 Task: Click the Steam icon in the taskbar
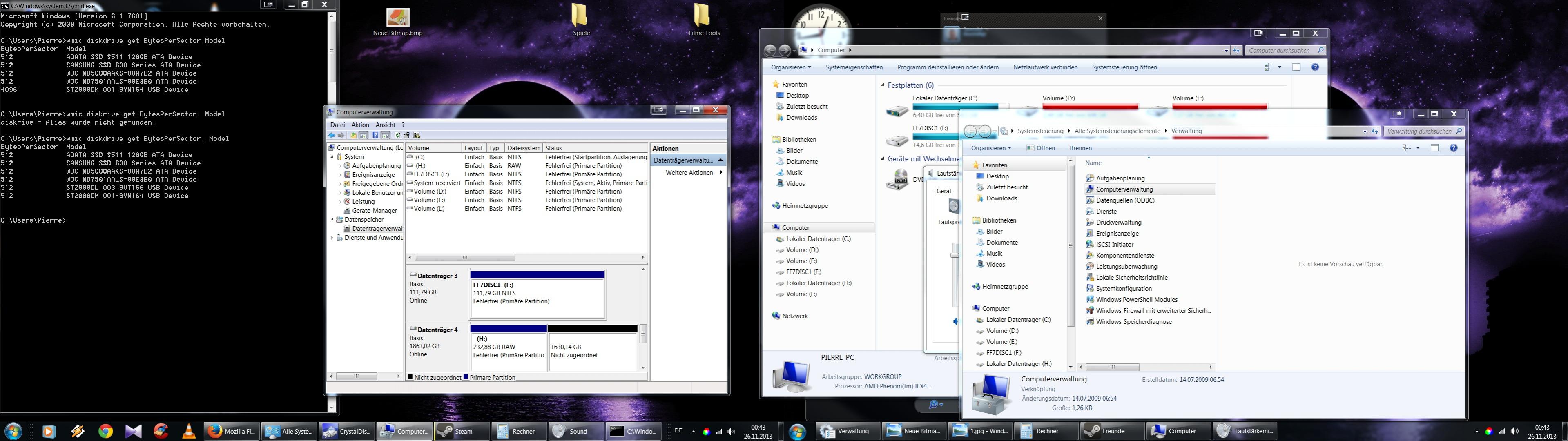click(x=462, y=431)
